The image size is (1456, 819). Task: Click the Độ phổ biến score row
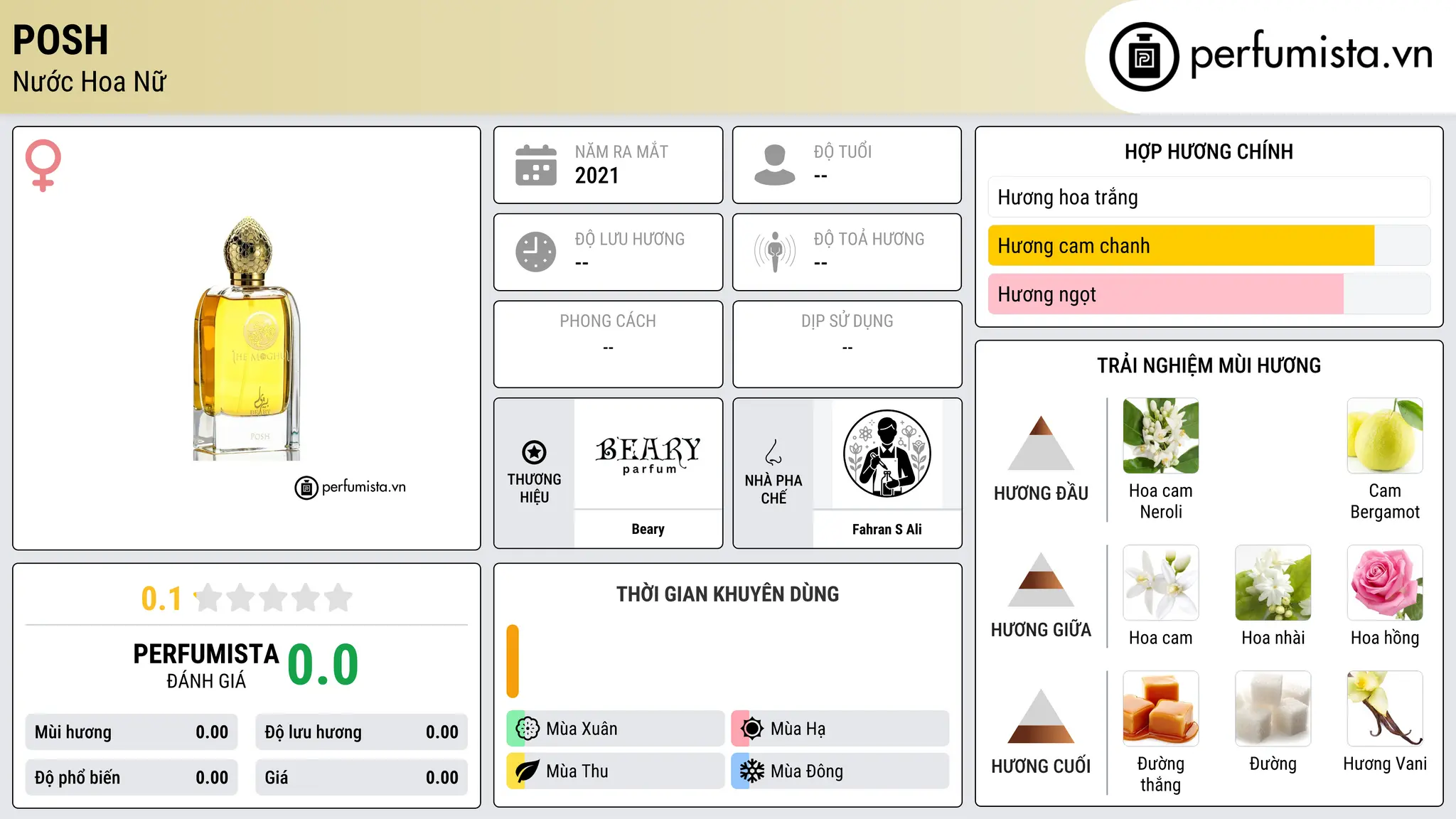pyautogui.click(x=132, y=778)
